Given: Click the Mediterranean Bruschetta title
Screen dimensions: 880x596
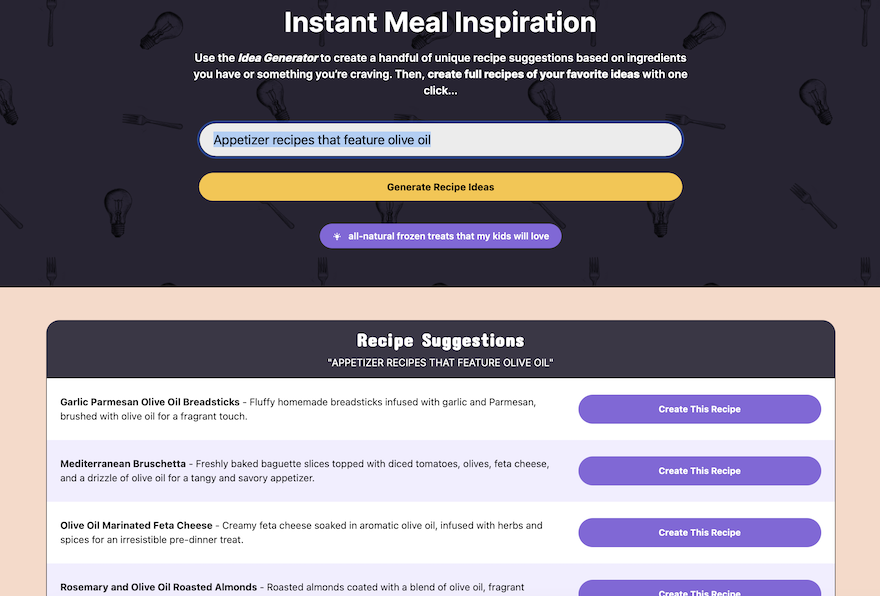Looking at the screenshot, I should point(123,464).
